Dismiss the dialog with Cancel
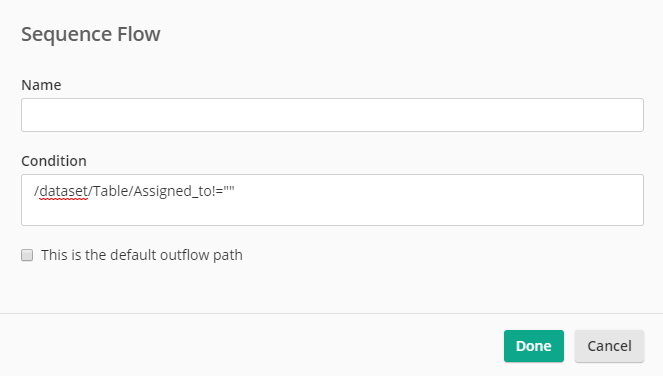The height and width of the screenshot is (376, 663). pos(609,346)
